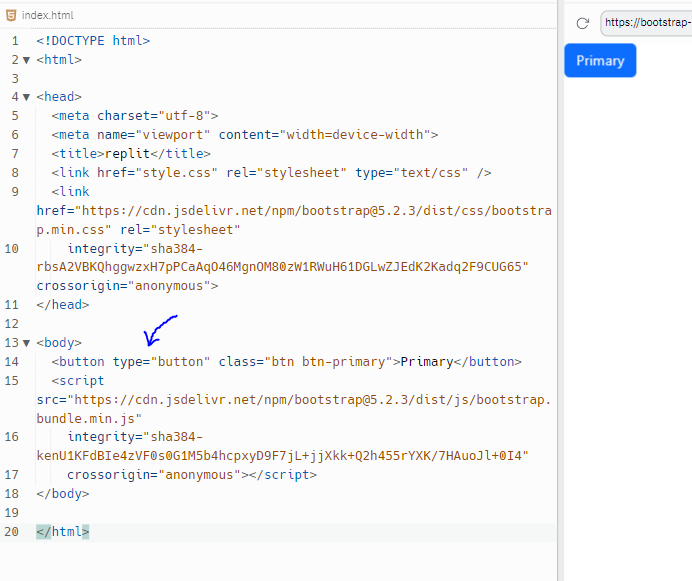The image size is (692, 581).
Task: Click the vertical divider between editor and preview
Action: point(560,290)
